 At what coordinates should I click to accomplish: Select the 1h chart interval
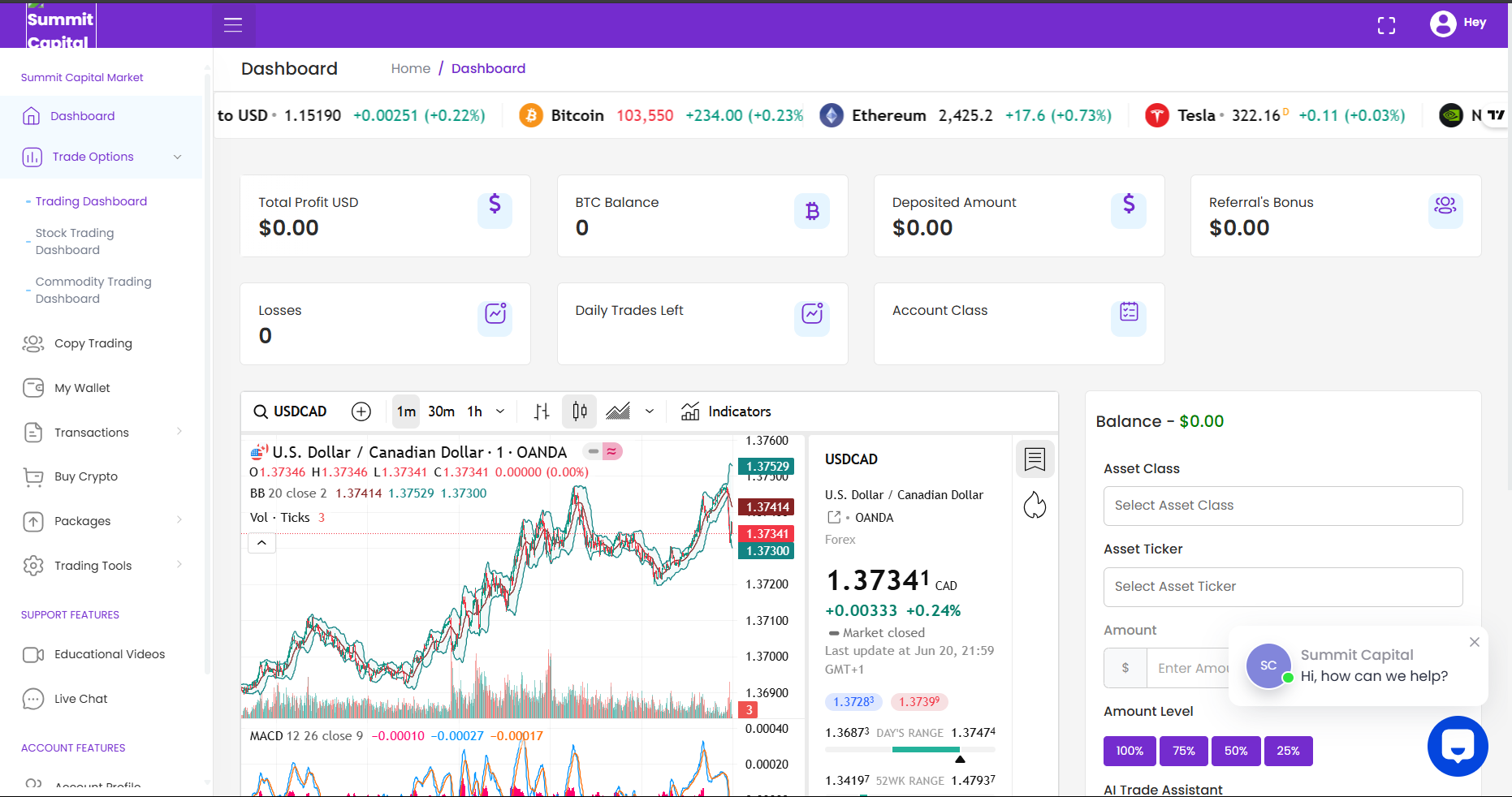475,411
